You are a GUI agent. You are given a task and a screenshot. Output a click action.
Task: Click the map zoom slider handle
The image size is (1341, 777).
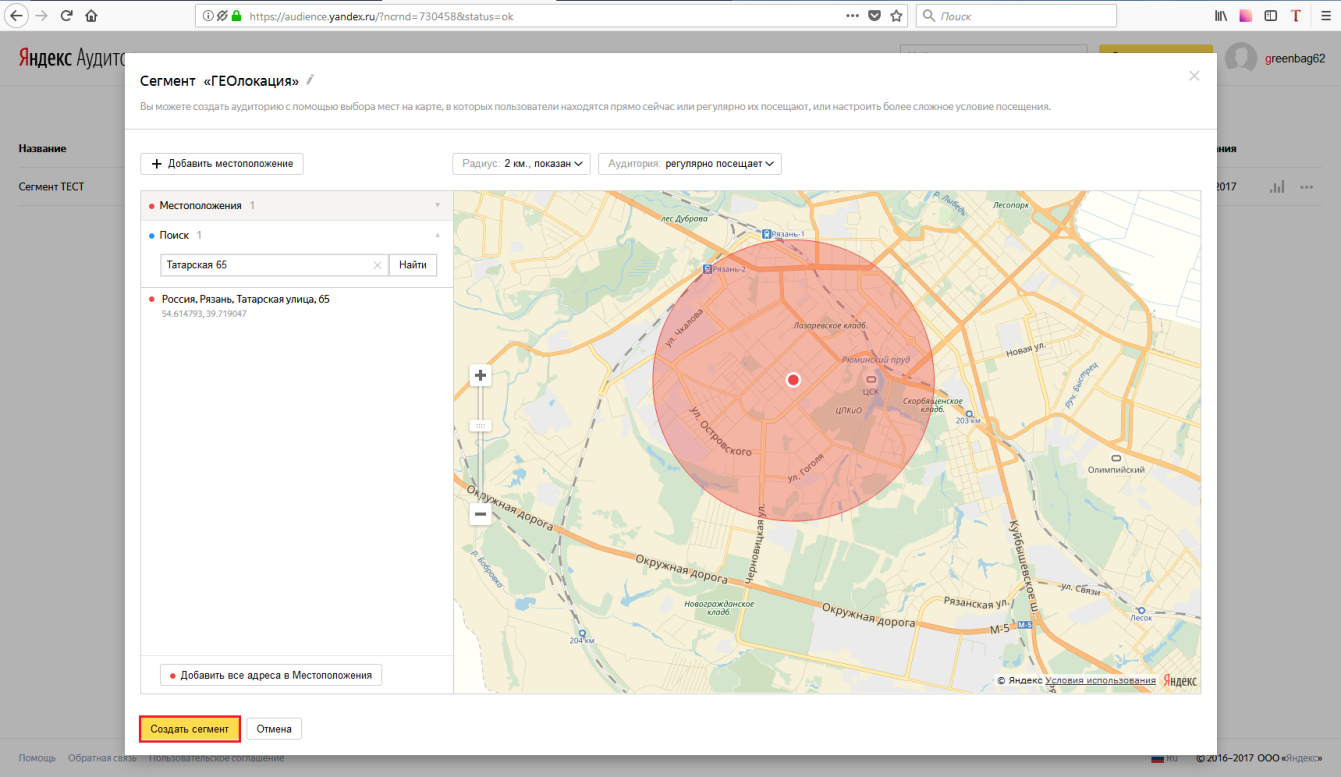point(480,425)
